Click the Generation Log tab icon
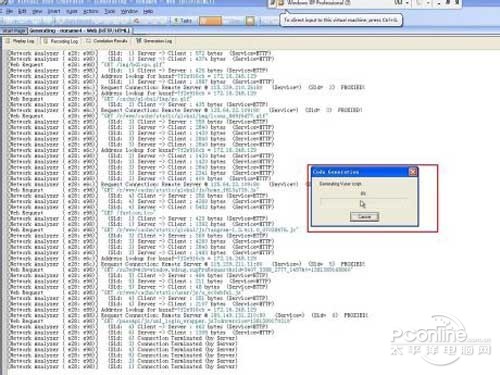 click(x=139, y=41)
